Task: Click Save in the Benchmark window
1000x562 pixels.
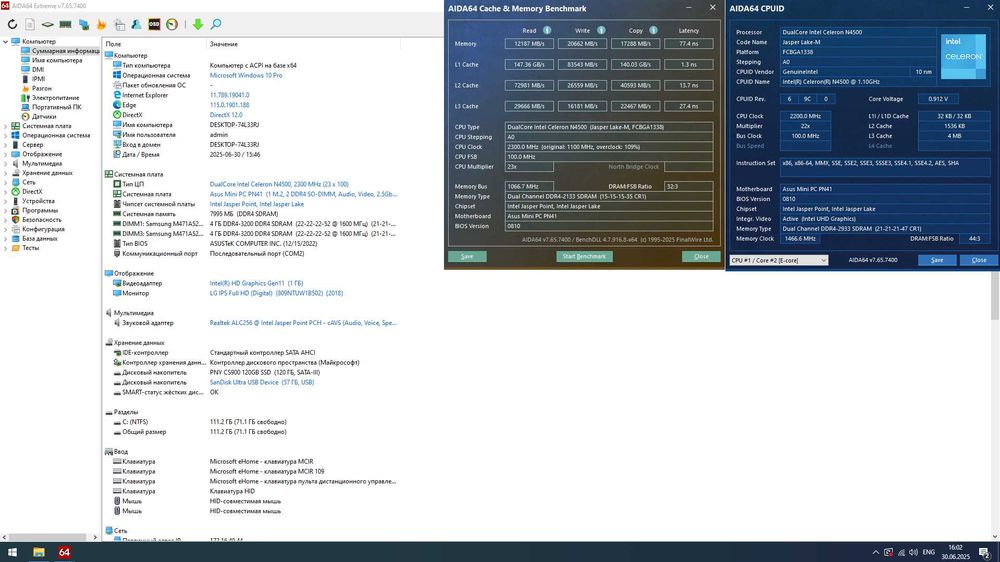Action: tap(467, 256)
